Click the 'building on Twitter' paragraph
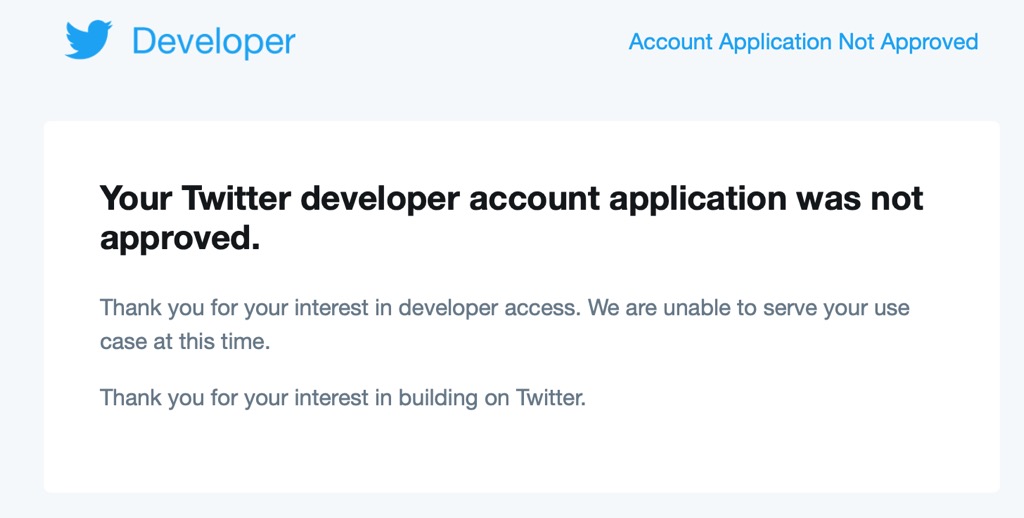Screen dimensions: 1024x518 [343, 398]
